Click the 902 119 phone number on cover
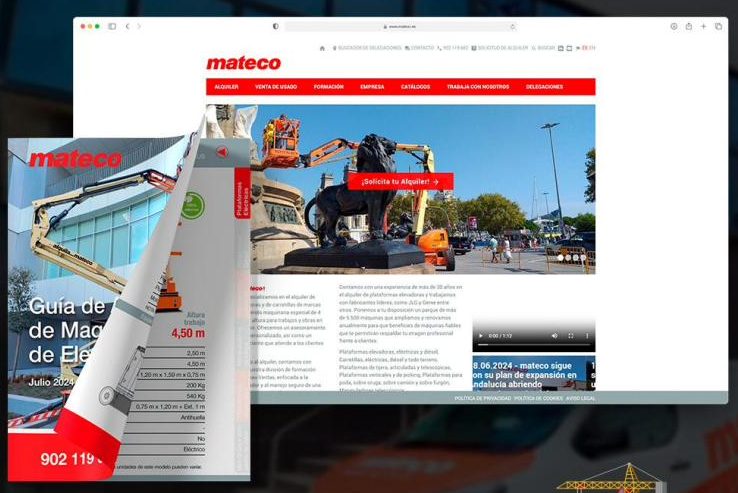The height and width of the screenshot is (493, 738). [x=71, y=459]
